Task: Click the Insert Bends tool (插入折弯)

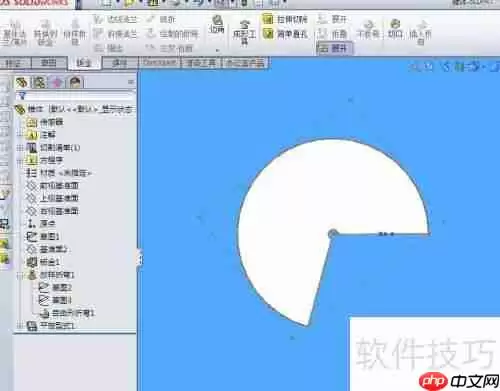Action: pos(421,32)
